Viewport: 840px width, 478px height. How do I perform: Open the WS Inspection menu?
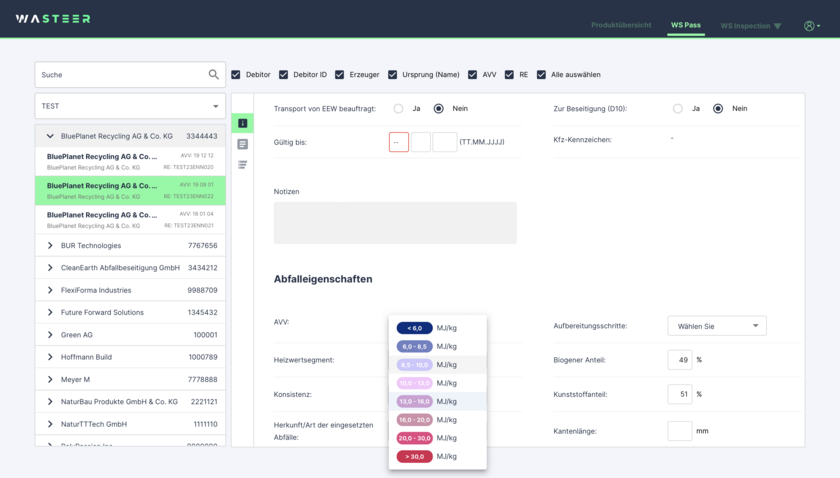click(751, 26)
